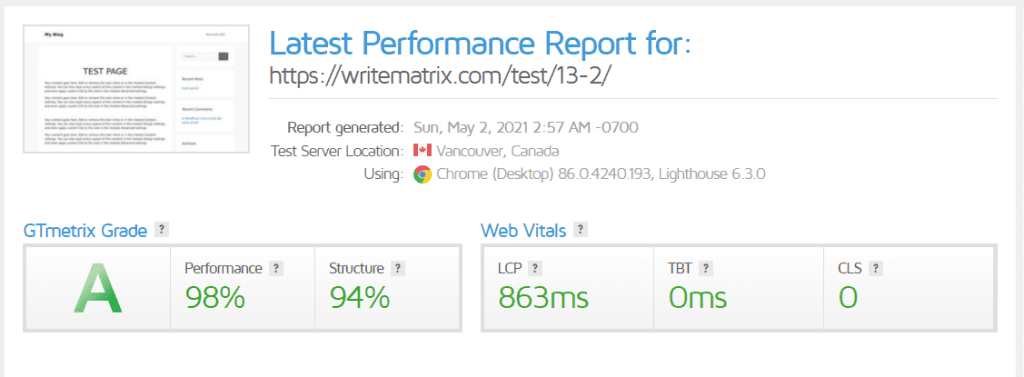This screenshot has height=377, width=1024.
Task: Click the Chrome browser icon
Action: (423, 174)
